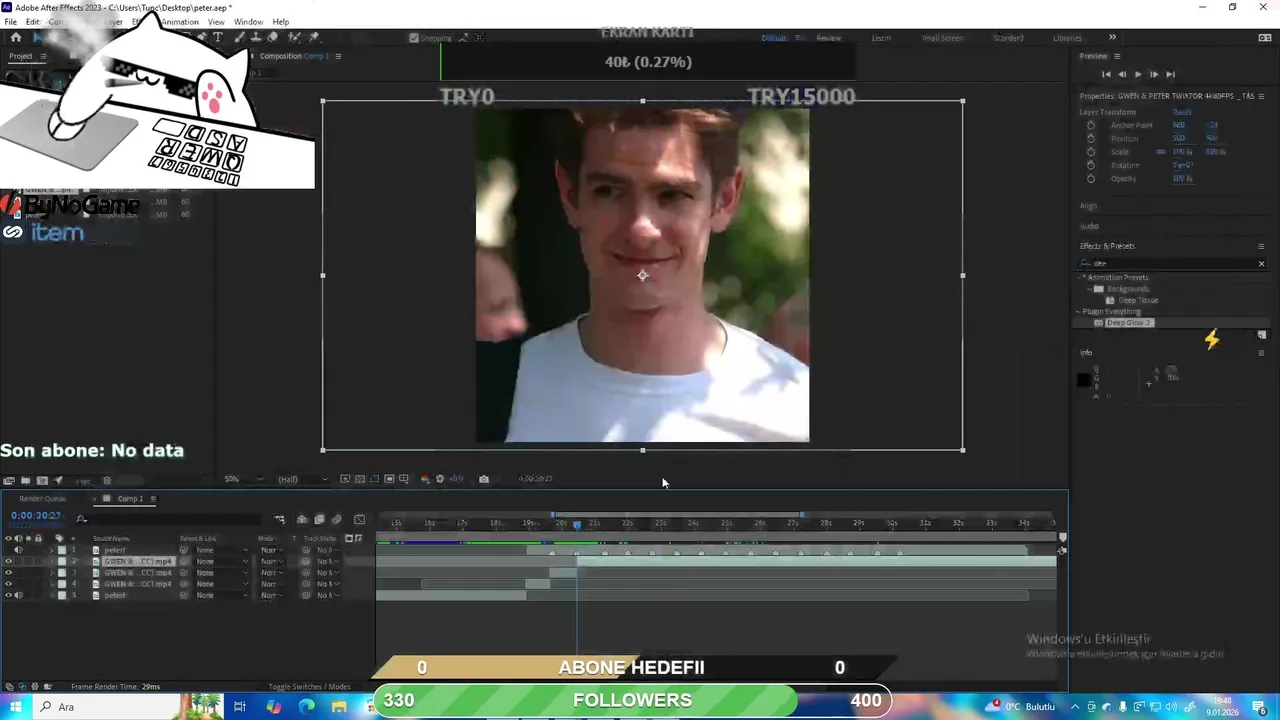This screenshot has width=1280, height=720.
Task: Switch to the Small Screen workspace
Action: pyautogui.click(x=942, y=38)
